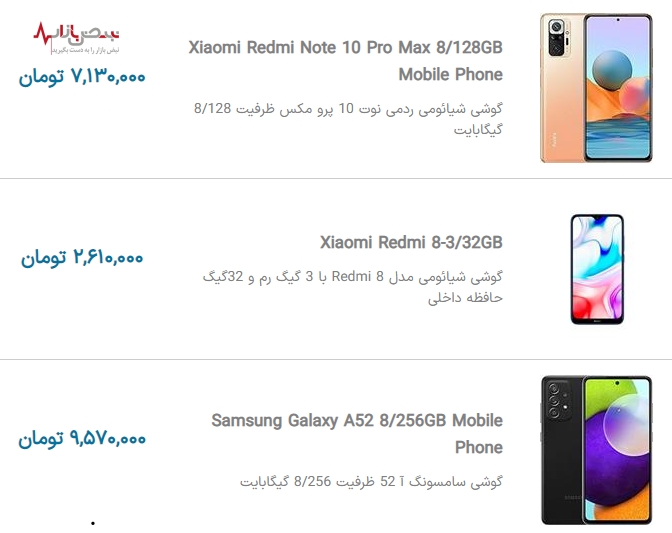
Task: Click the Mobile Phone text under Redmi Note 10
Action: (450, 75)
